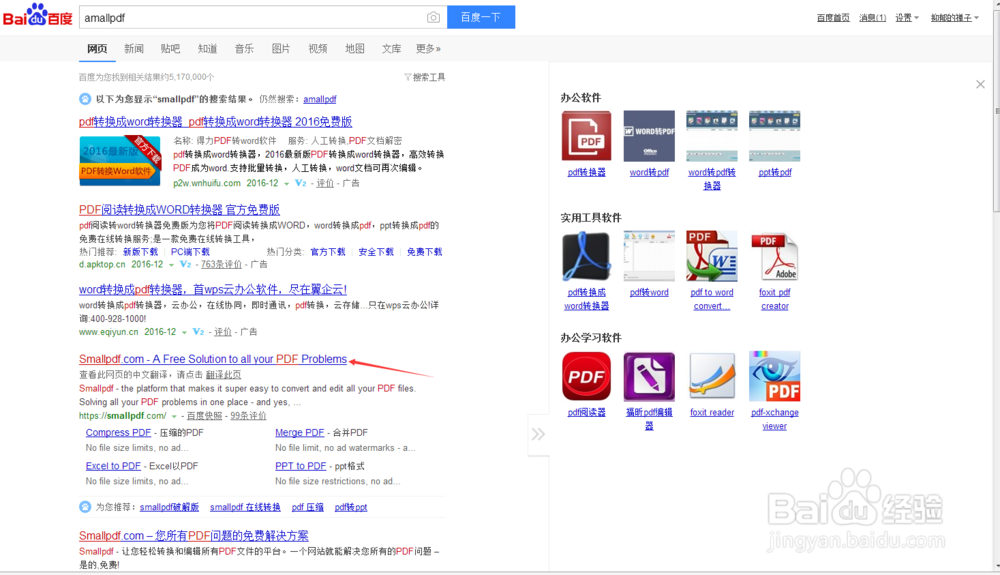Screen dimensions: 1000x575
Task: Switch to the 新闻 tab
Action: (134, 48)
